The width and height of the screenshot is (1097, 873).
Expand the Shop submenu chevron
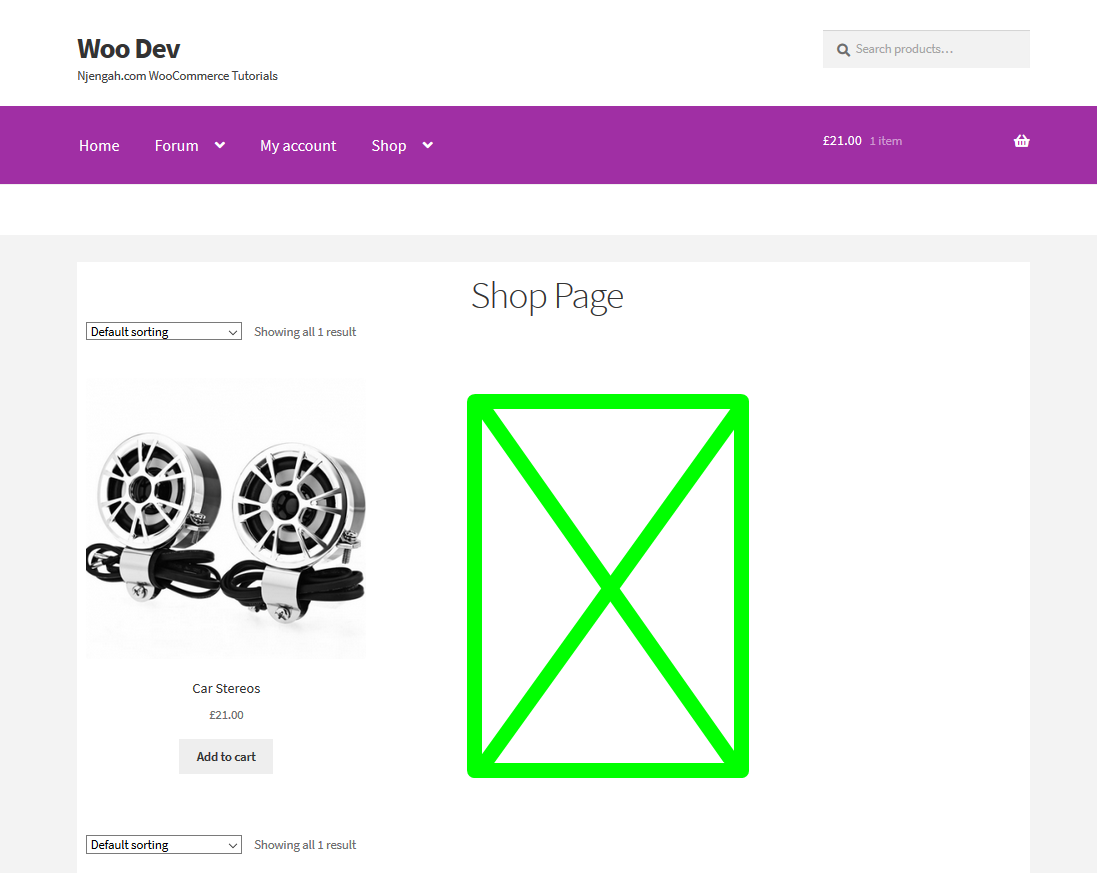tap(427, 145)
